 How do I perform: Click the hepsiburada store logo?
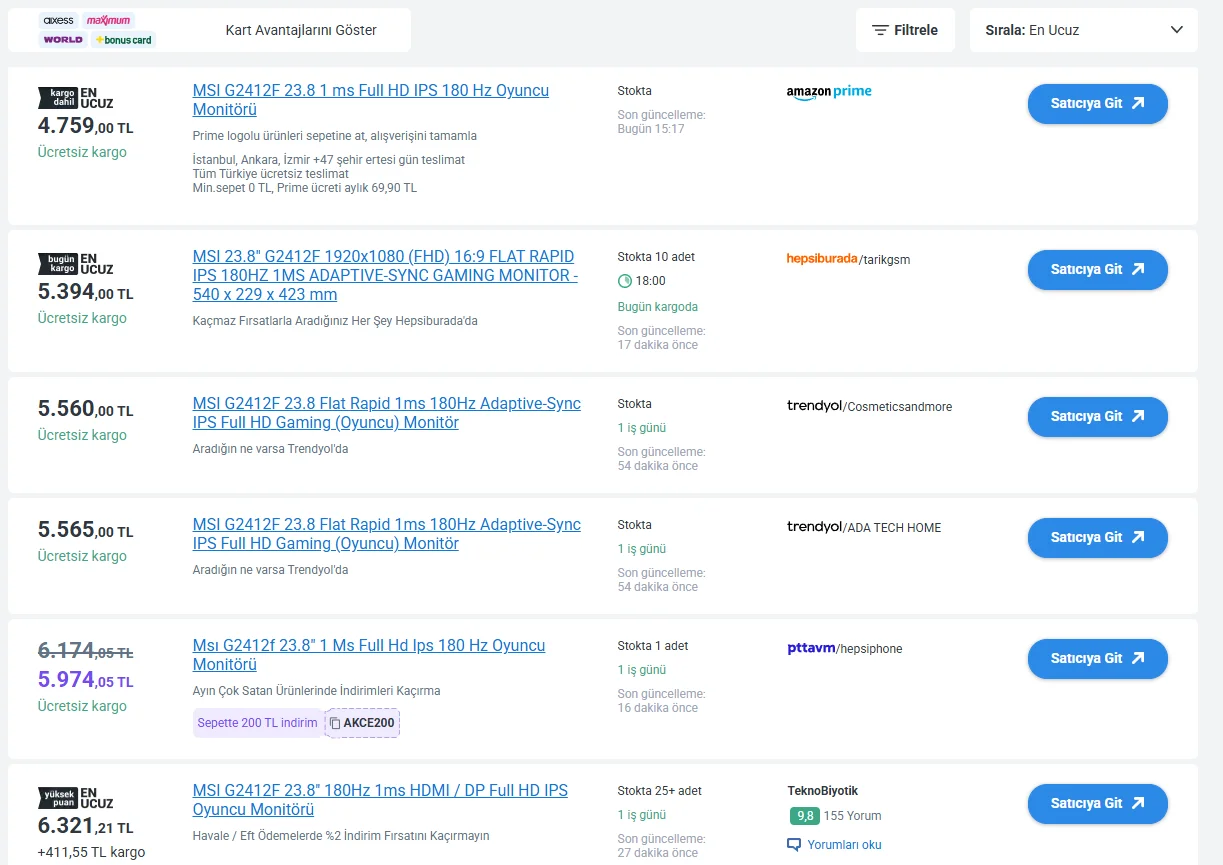point(822,259)
